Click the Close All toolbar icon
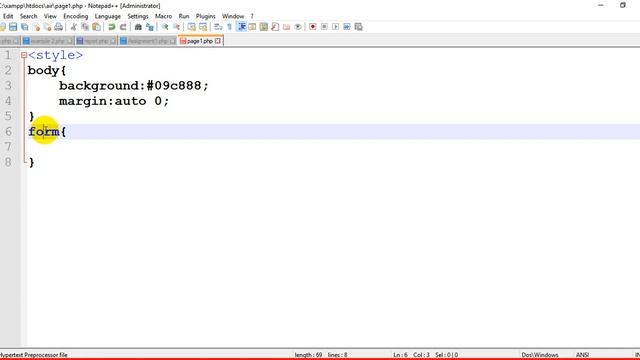 tap(47, 27)
